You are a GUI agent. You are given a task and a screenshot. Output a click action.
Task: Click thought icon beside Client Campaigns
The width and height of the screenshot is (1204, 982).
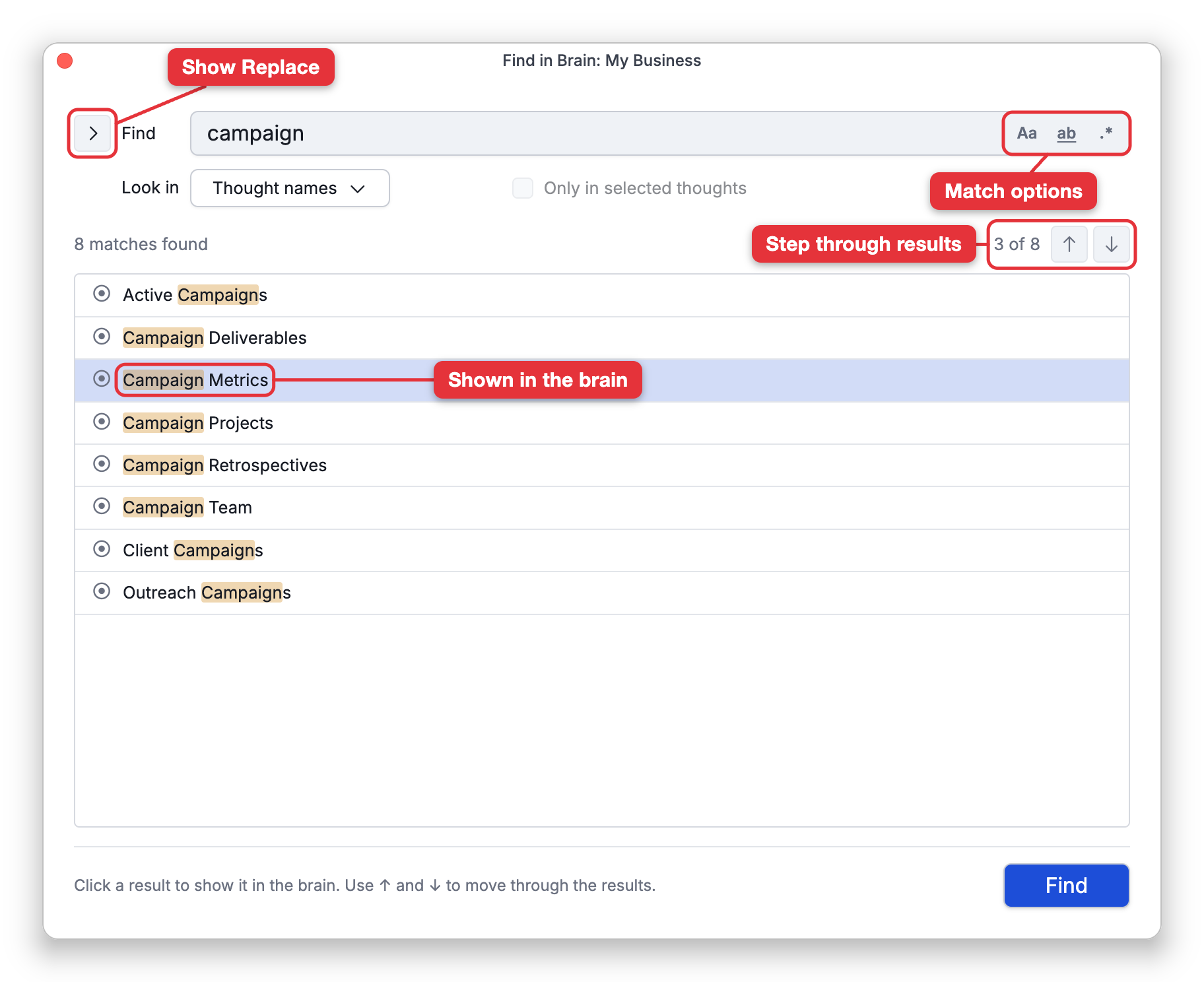(102, 549)
